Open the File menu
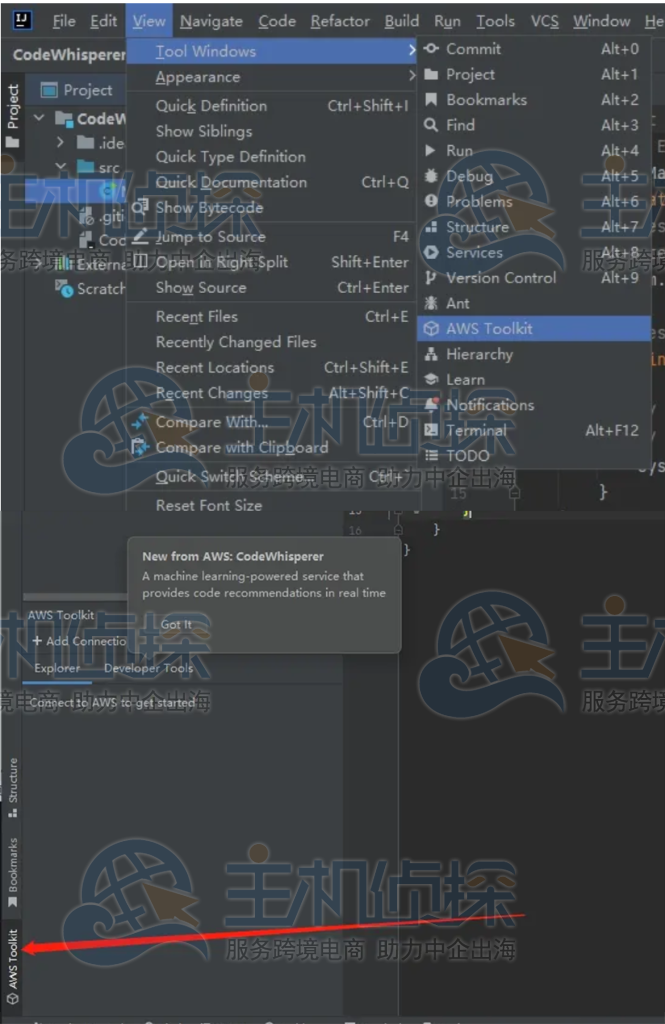Image resolution: width=665 pixels, height=1024 pixels. (64, 21)
